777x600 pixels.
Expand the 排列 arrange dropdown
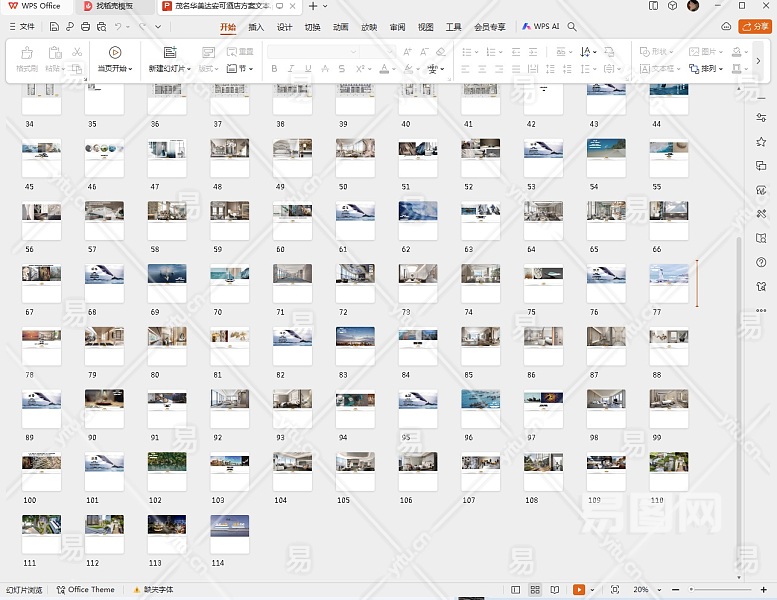point(708,69)
